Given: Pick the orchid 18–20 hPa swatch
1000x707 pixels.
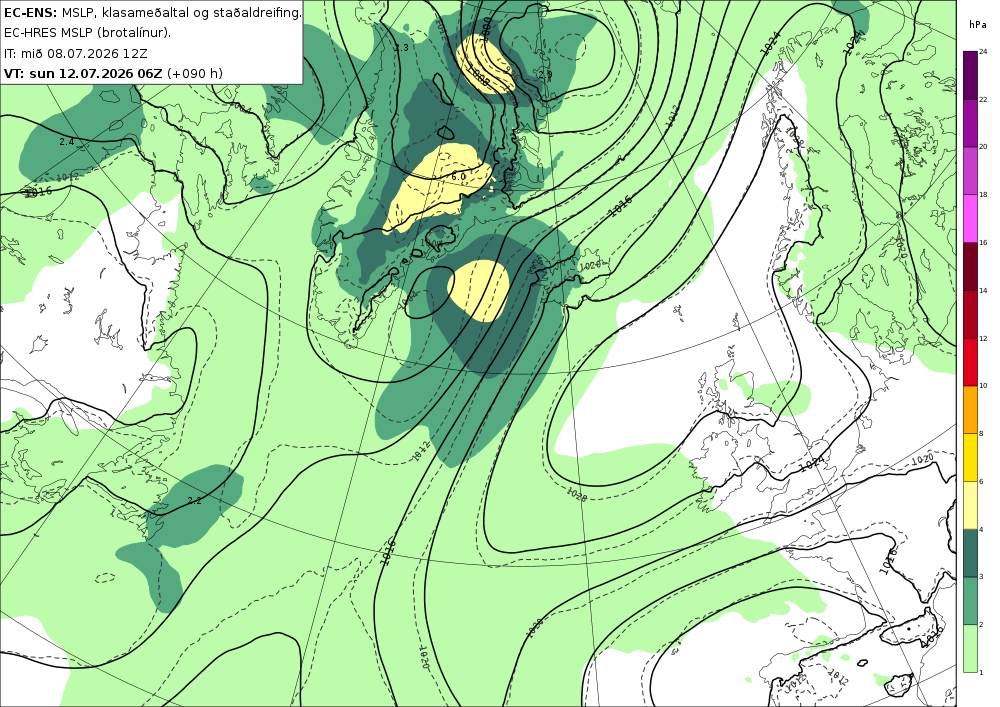Looking at the screenshot, I should tap(970, 170).
